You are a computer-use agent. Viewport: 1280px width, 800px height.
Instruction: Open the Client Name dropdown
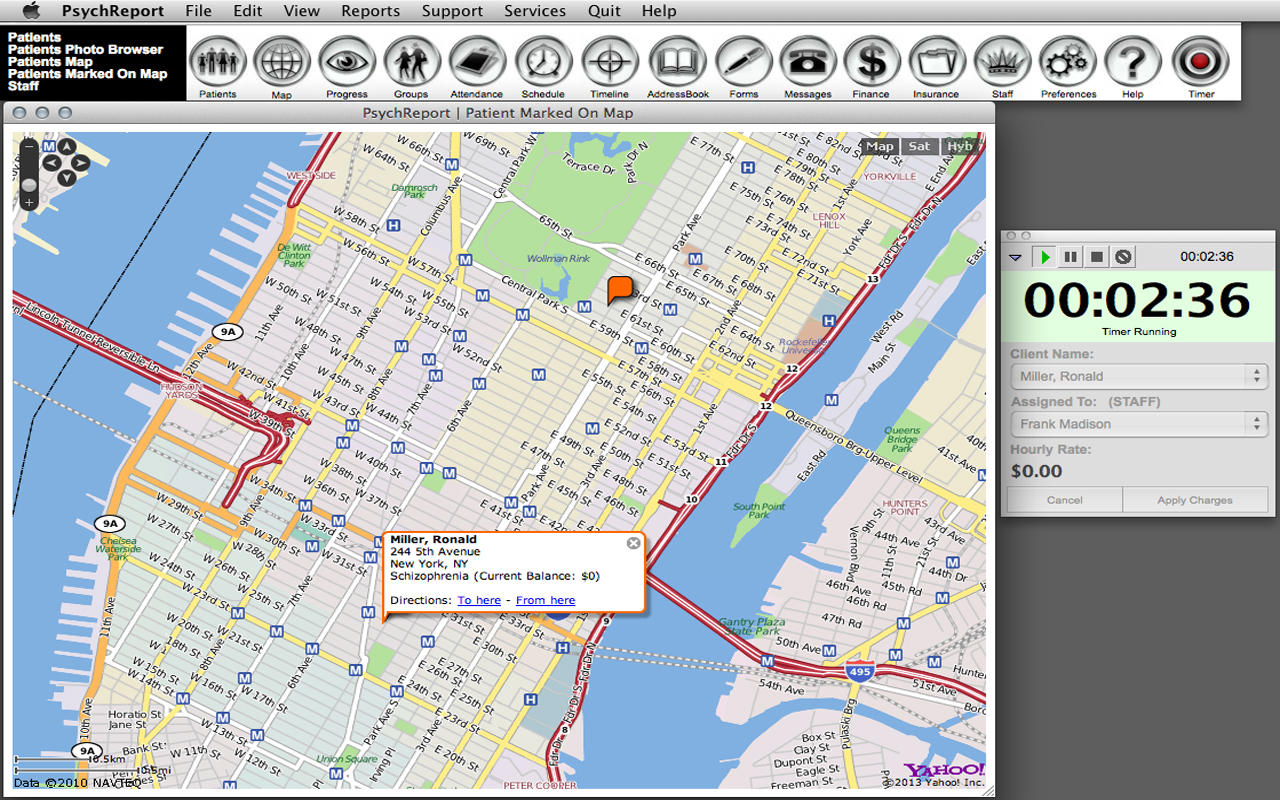1139,376
